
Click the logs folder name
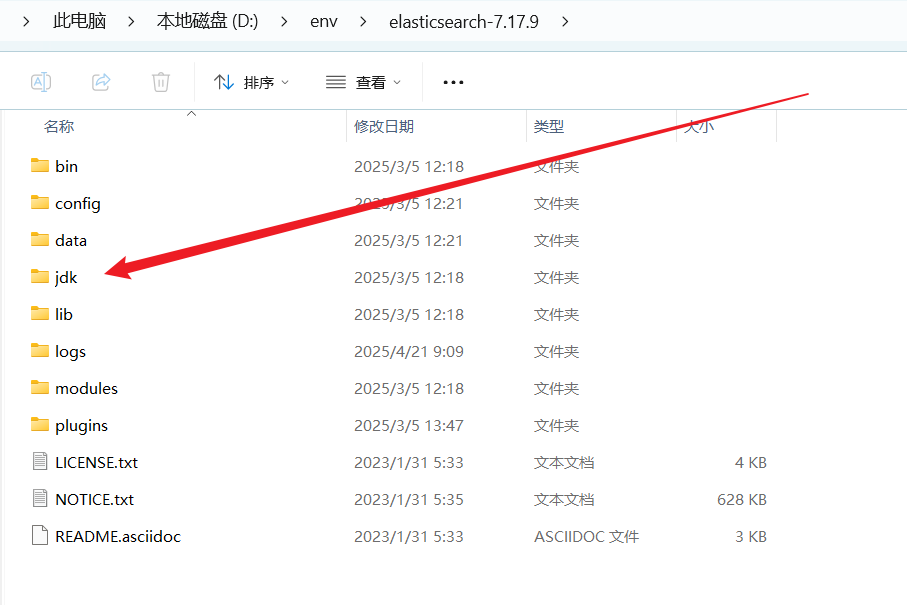click(x=70, y=352)
